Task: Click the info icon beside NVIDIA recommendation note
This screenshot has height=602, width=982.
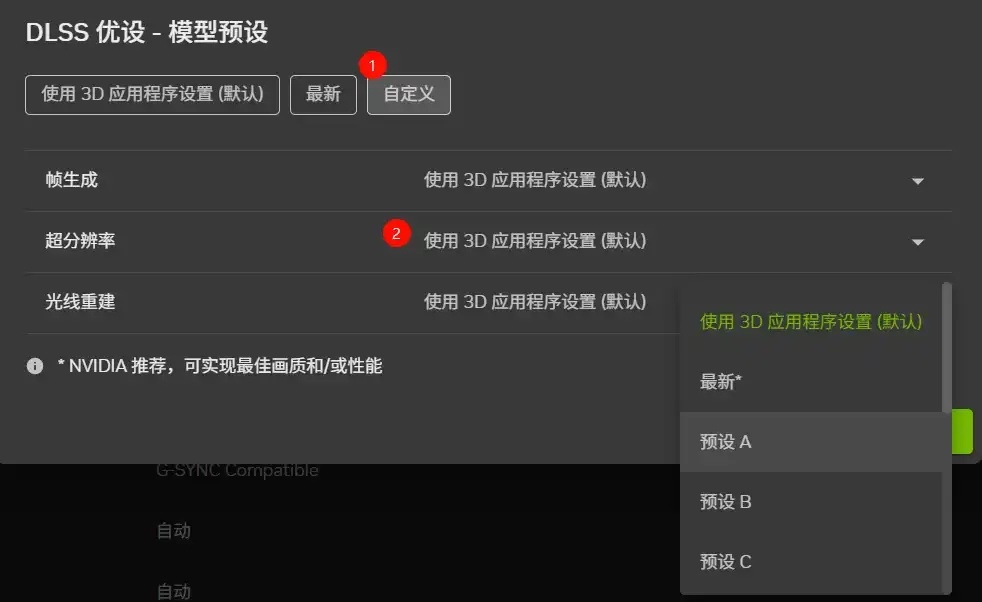Action: point(35,366)
